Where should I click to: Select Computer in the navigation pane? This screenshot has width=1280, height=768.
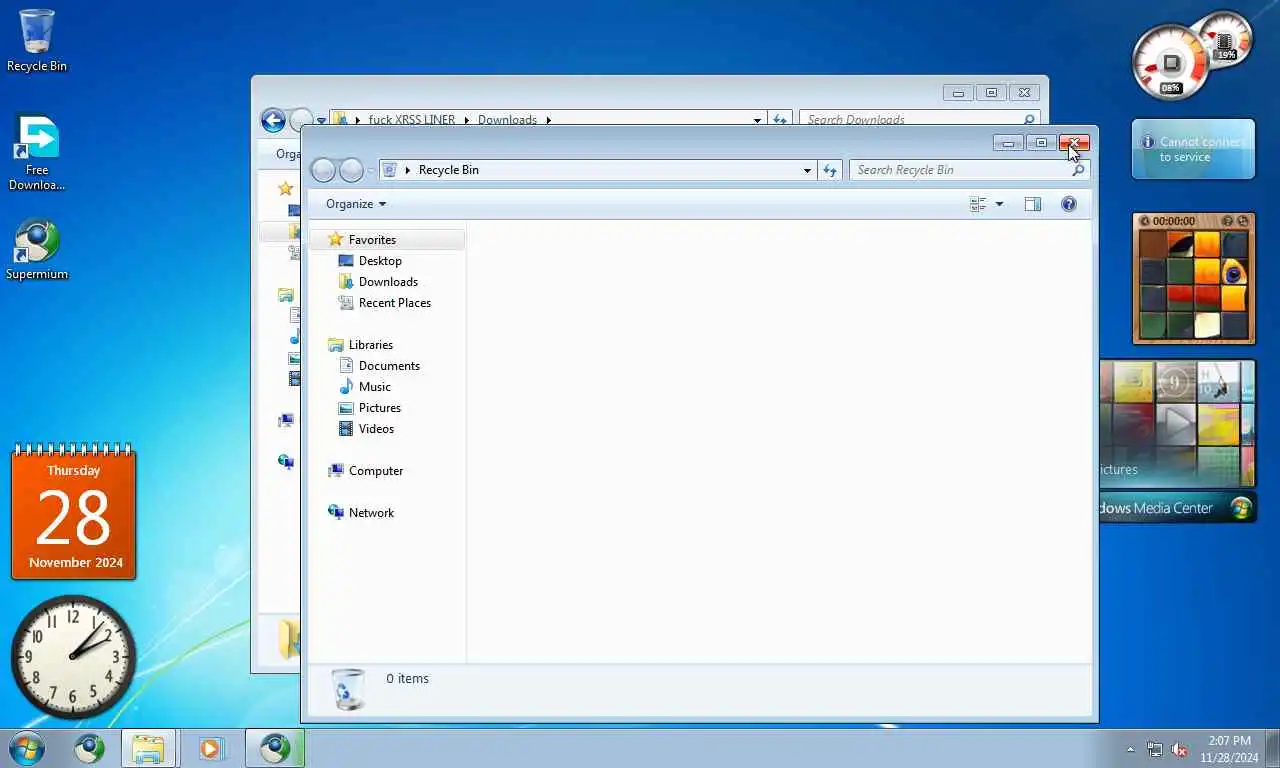click(376, 471)
